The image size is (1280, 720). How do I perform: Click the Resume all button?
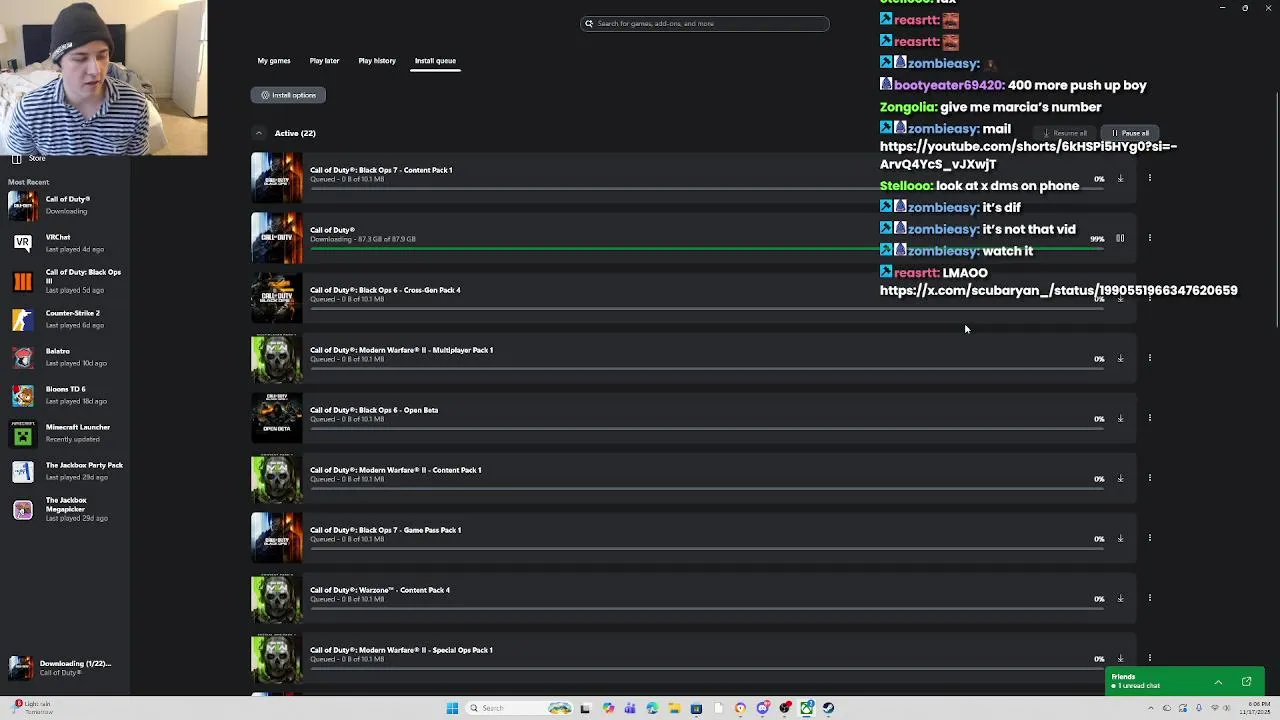pyautogui.click(x=1065, y=133)
